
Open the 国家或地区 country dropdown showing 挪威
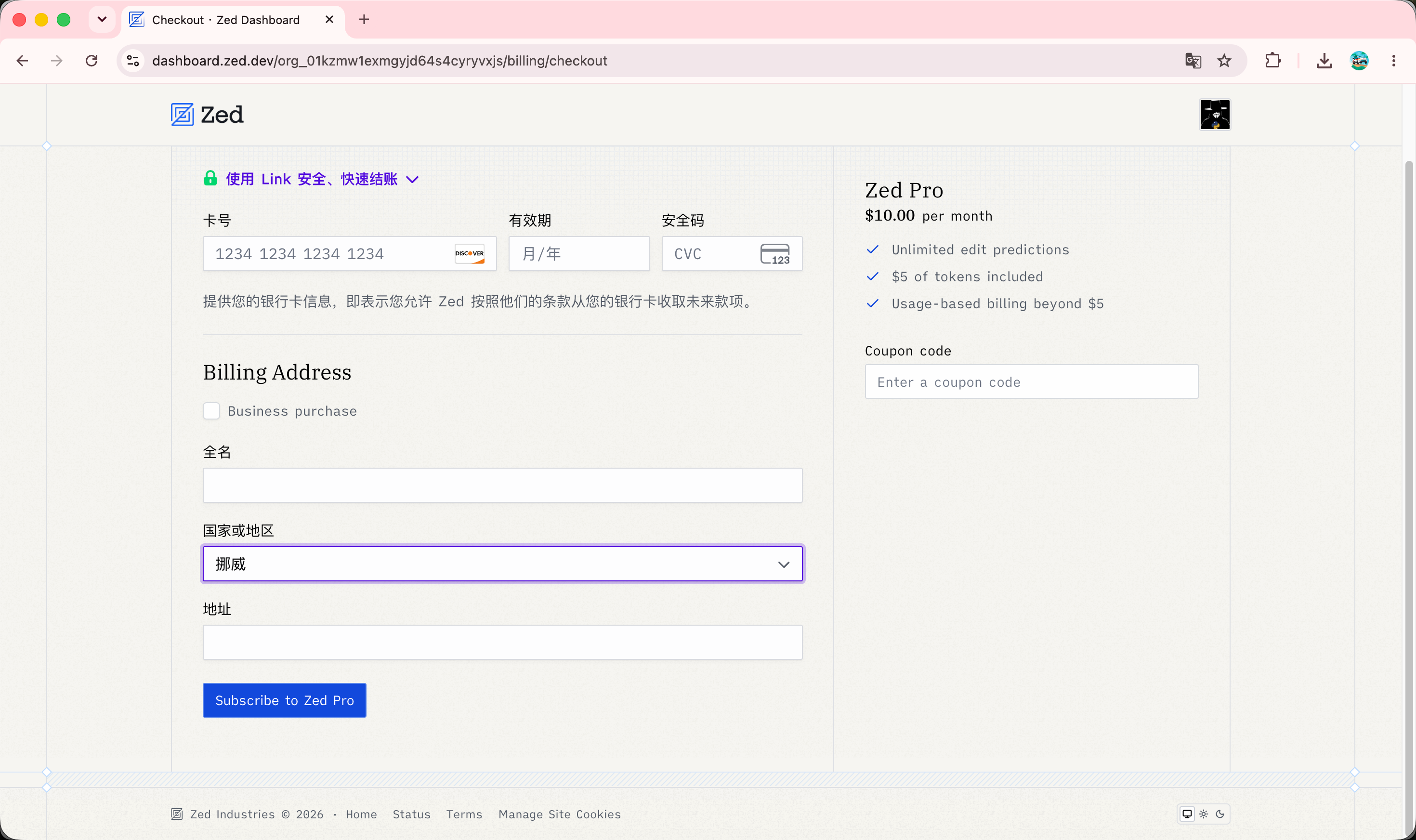[502, 564]
